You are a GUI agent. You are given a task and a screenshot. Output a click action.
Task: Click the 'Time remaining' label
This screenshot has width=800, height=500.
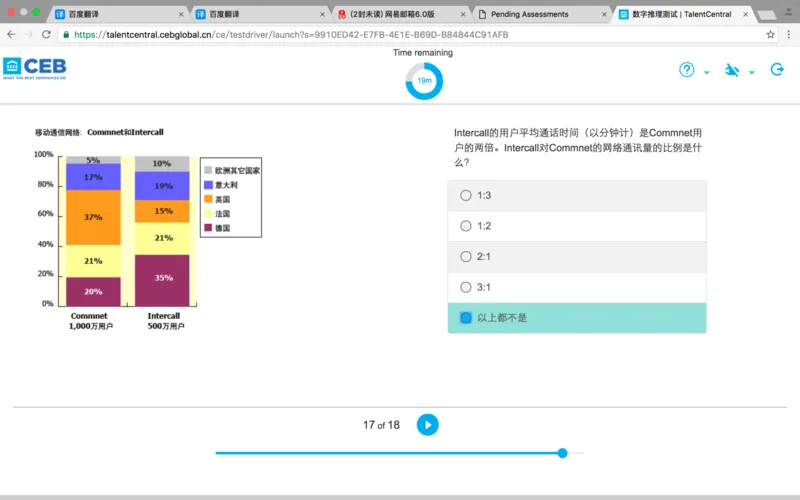coord(422,53)
